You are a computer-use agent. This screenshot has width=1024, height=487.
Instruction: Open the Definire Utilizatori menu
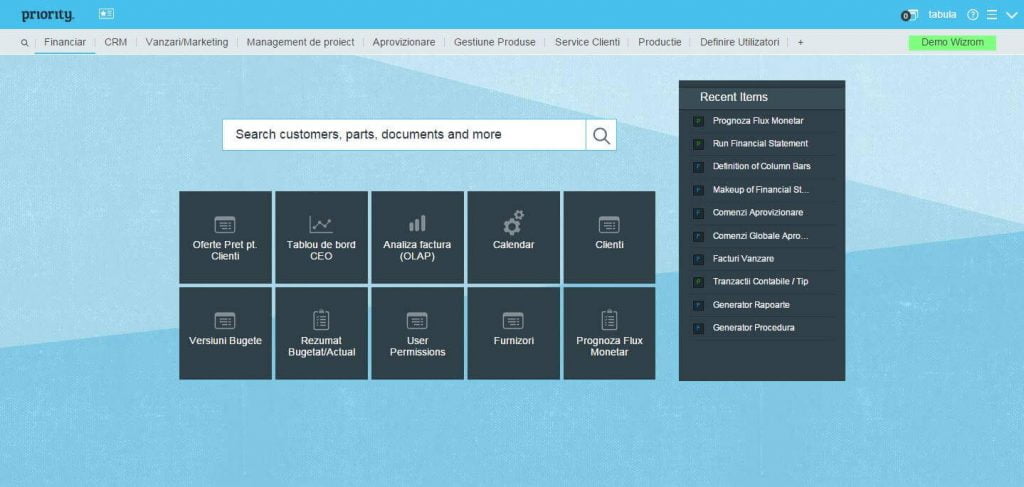tap(739, 42)
